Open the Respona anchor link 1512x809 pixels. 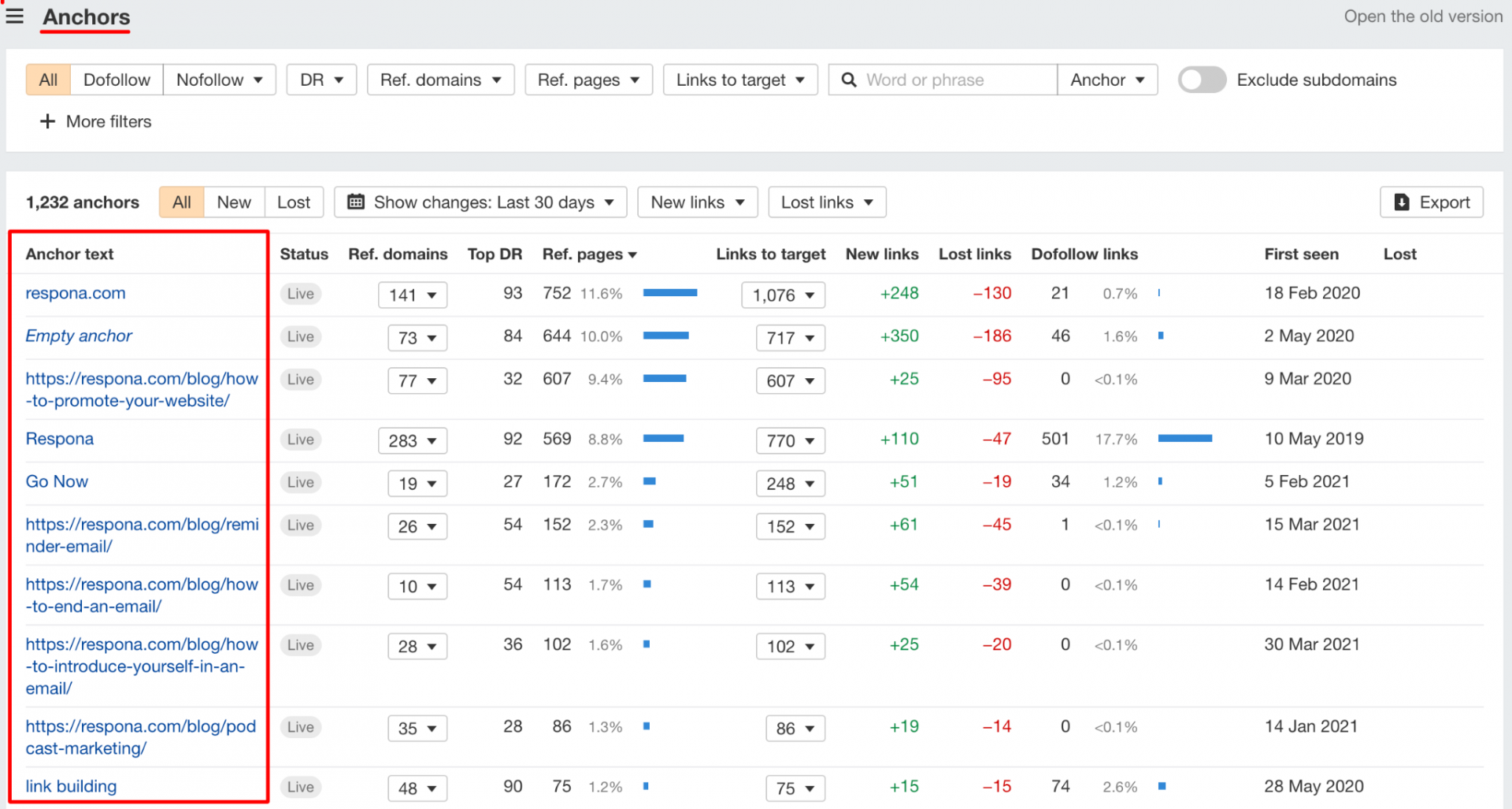tap(60, 439)
